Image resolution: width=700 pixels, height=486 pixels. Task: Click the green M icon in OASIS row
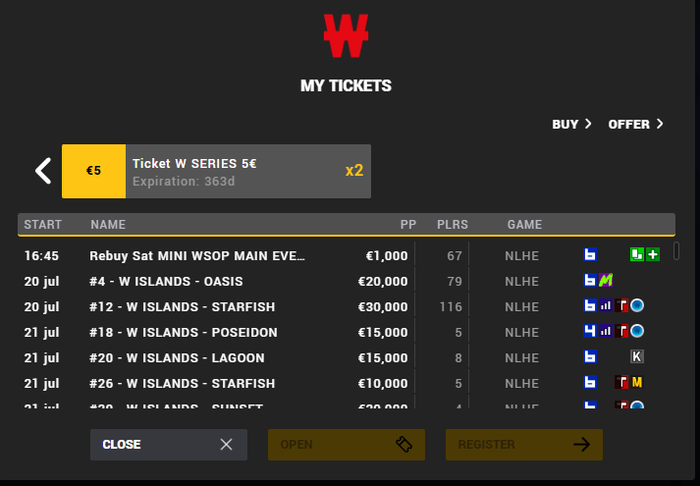605,281
